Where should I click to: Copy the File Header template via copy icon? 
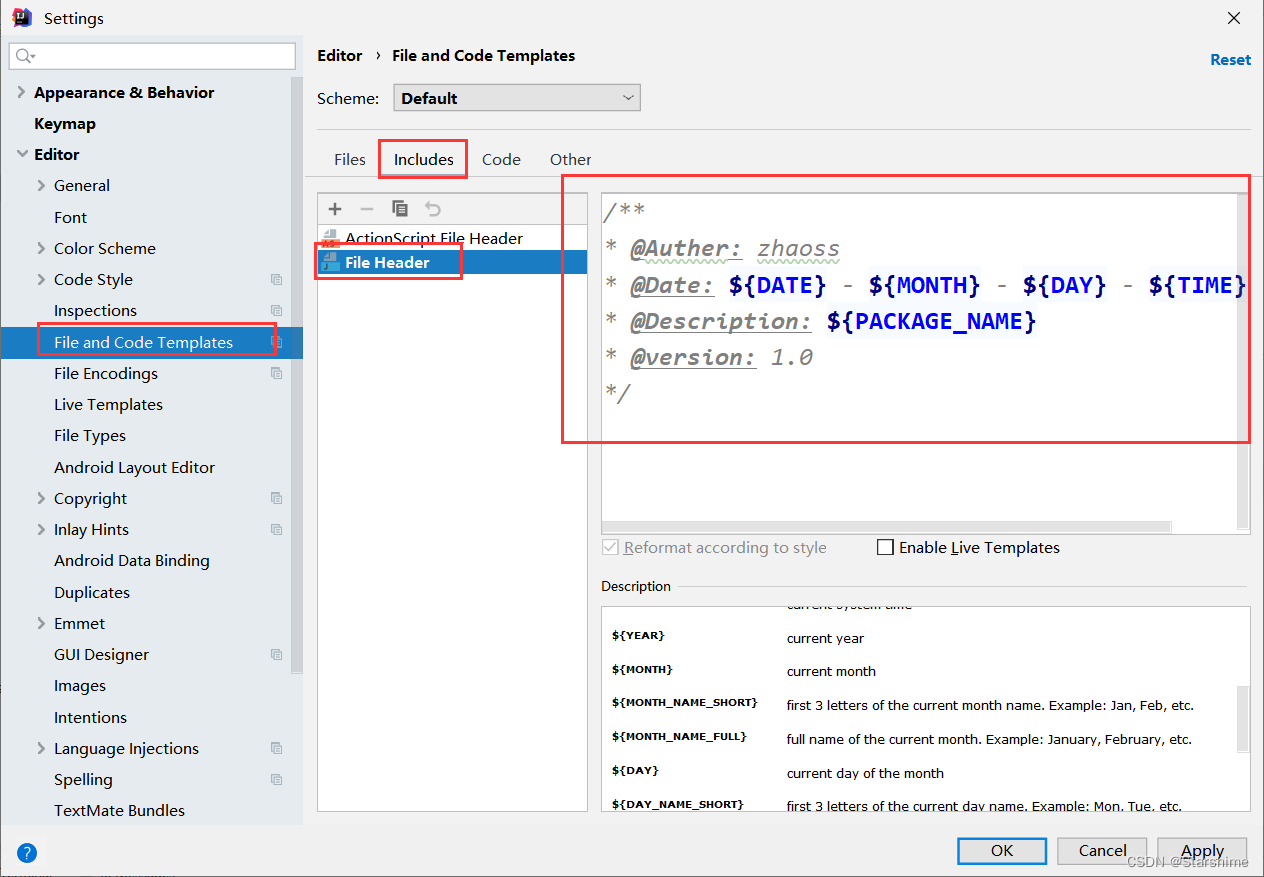point(399,208)
